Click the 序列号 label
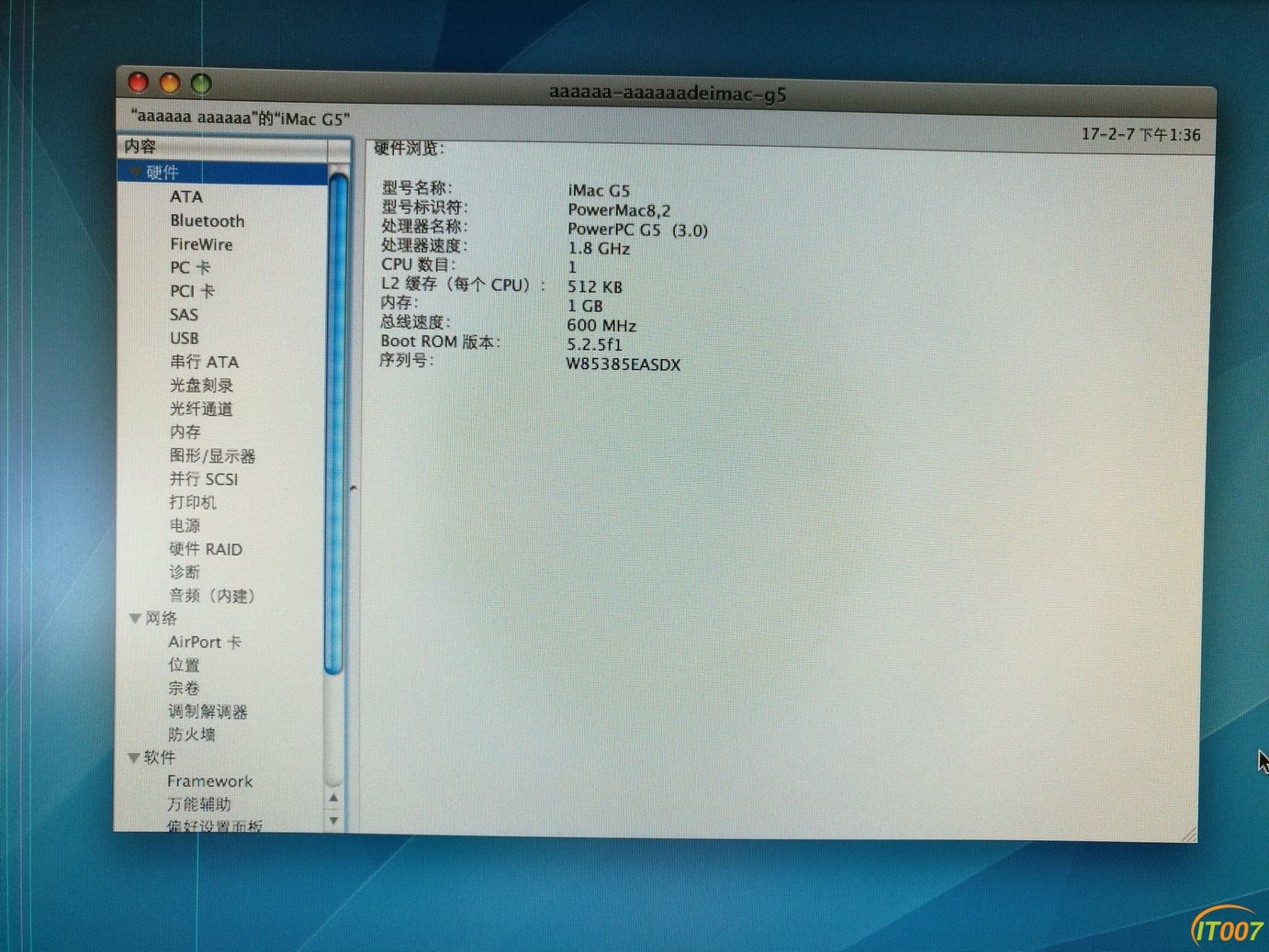The width and height of the screenshot is (1269, 952). point(407,361)
